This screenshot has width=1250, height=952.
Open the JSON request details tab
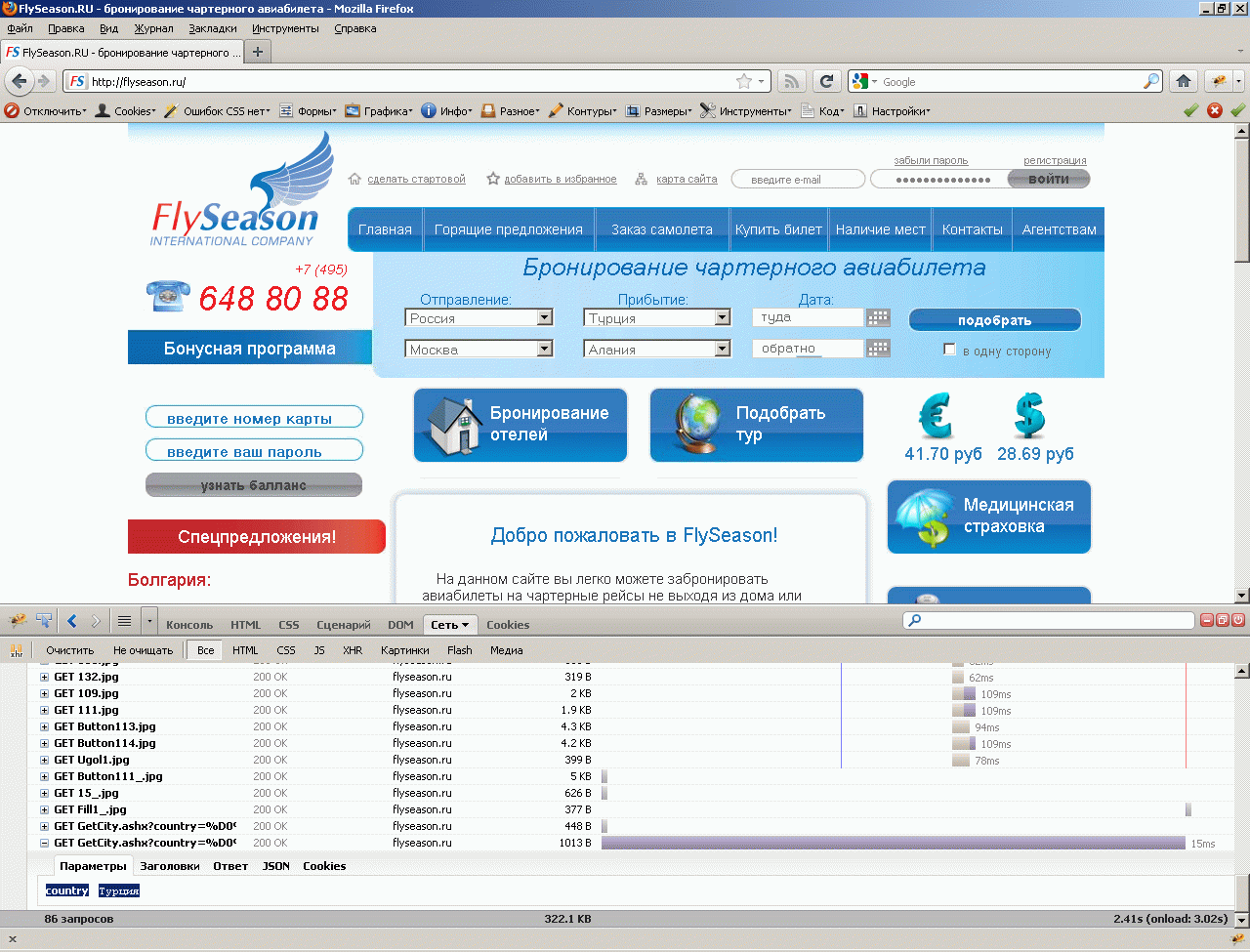pos(276,866)
